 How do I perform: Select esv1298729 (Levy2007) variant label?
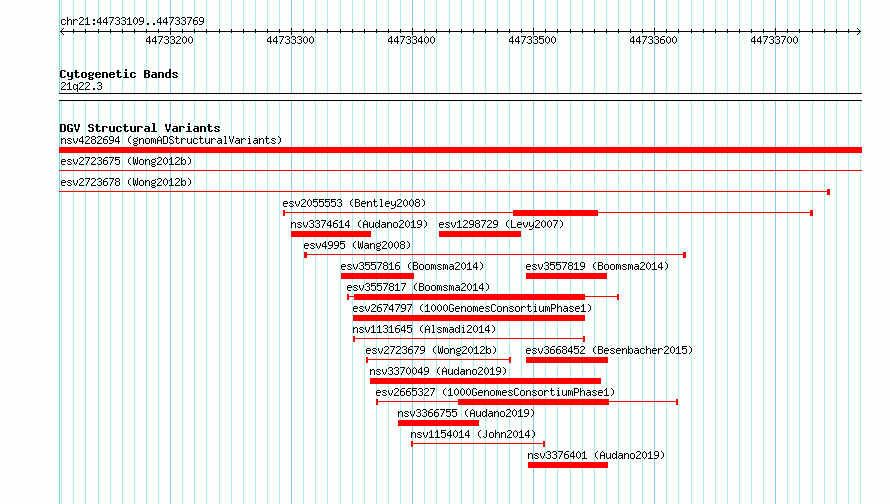(501, 224)
